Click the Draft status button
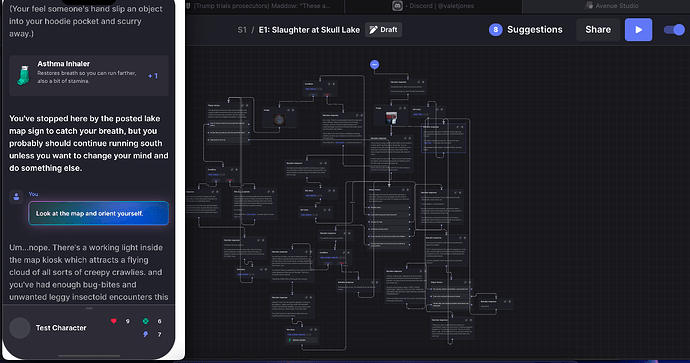 coord(383,29)
